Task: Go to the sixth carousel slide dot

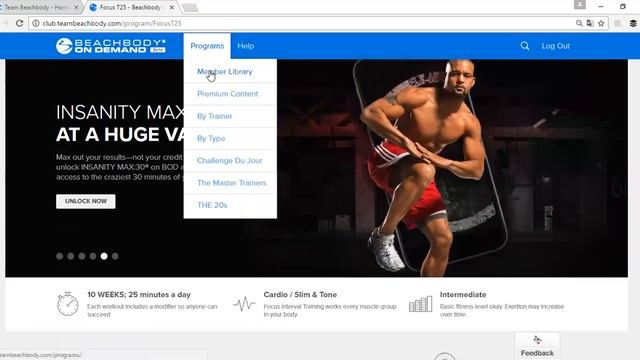Action: [x=115, y=256]
